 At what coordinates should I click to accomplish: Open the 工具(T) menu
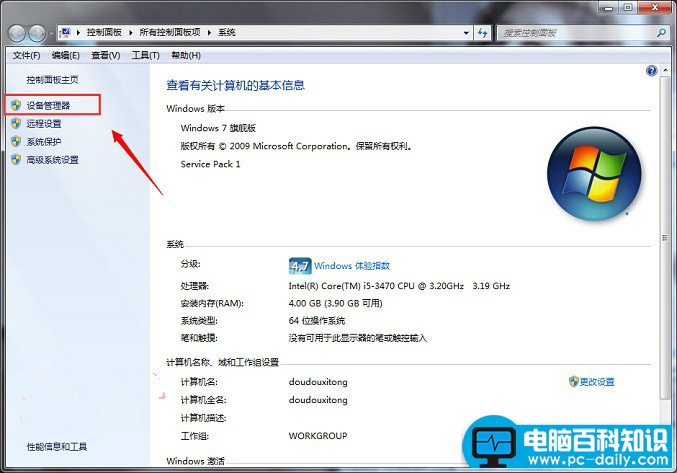146,55
